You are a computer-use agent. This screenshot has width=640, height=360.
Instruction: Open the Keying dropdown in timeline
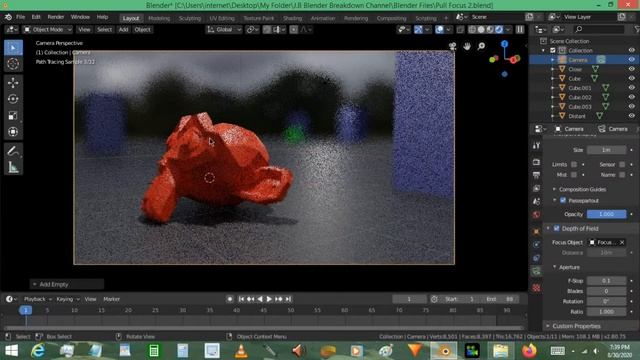(x=68, y=299)
